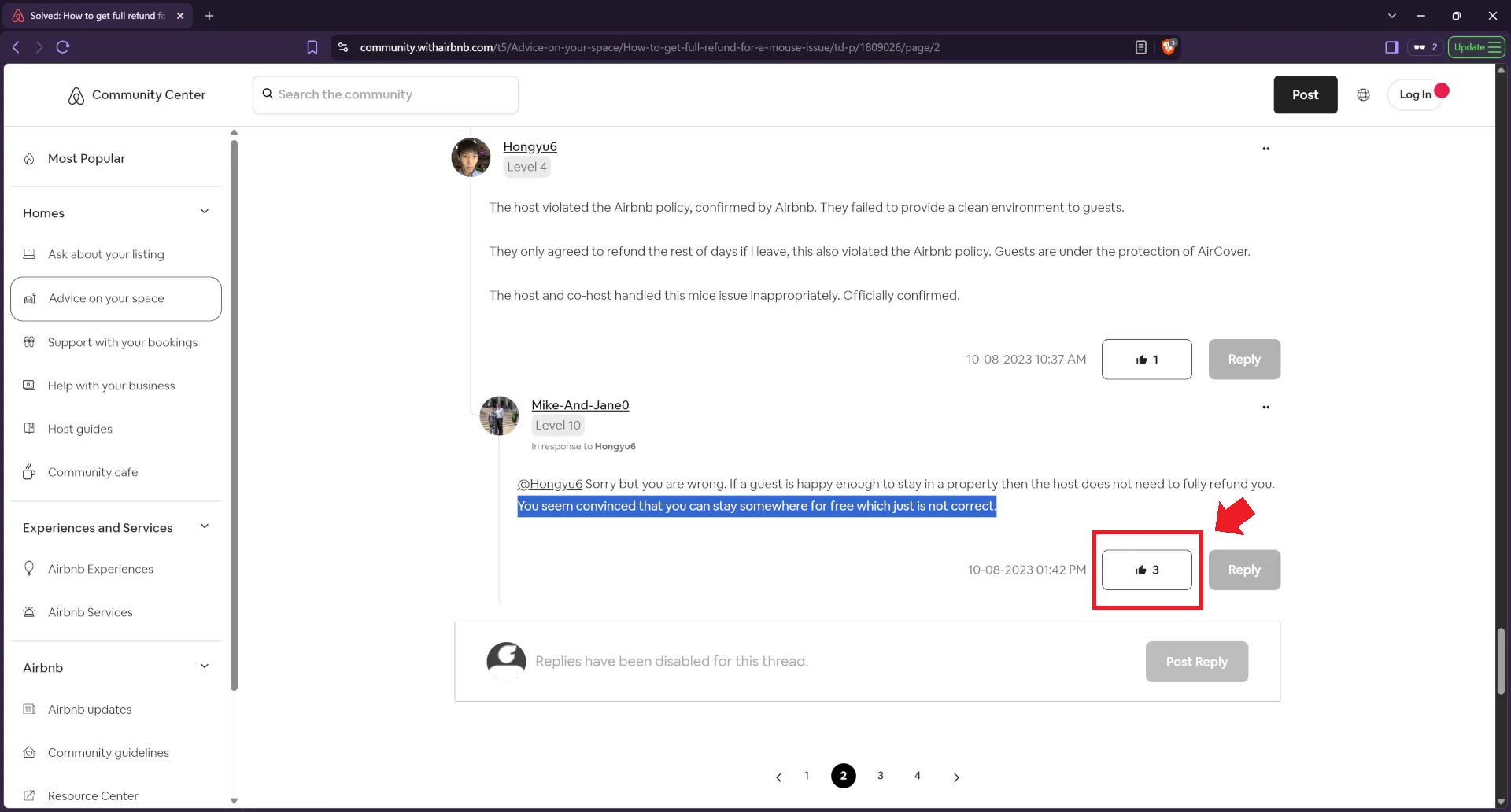Screen dimensions: 1511x812
Task: Reload the page
Action: pos(63,47)
